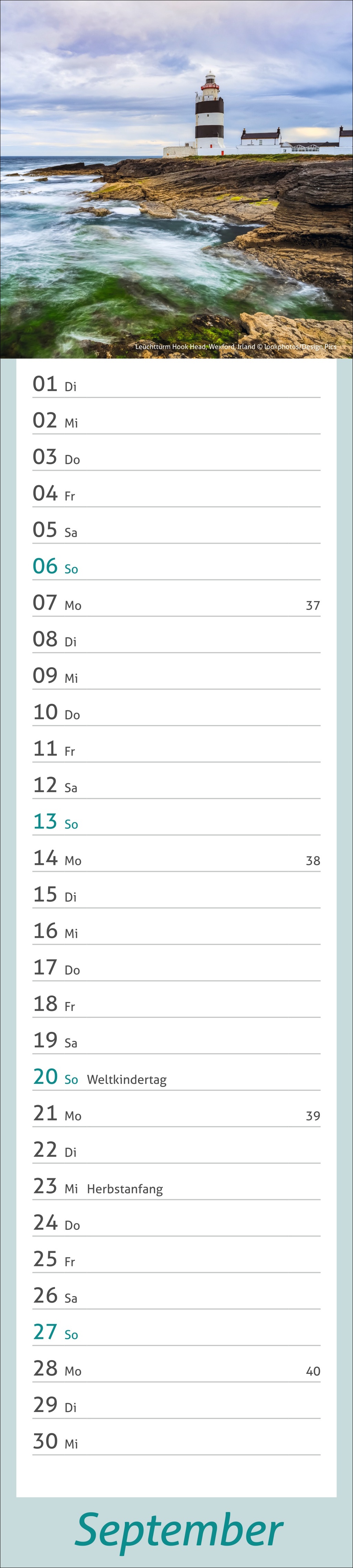Viewport: 353px width, 1568px height.
Task: Select the photo credit caption text
Action: coord(235,346)
